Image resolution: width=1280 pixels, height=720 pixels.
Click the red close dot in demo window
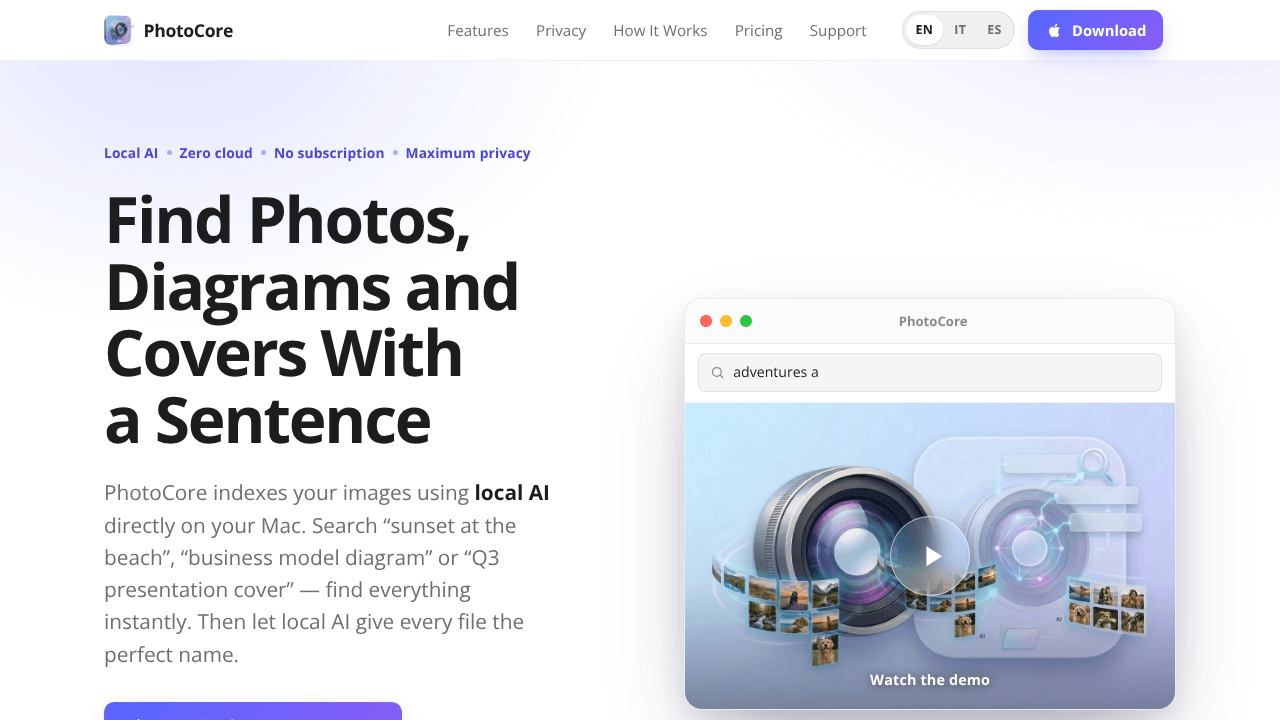coord(706,321)
